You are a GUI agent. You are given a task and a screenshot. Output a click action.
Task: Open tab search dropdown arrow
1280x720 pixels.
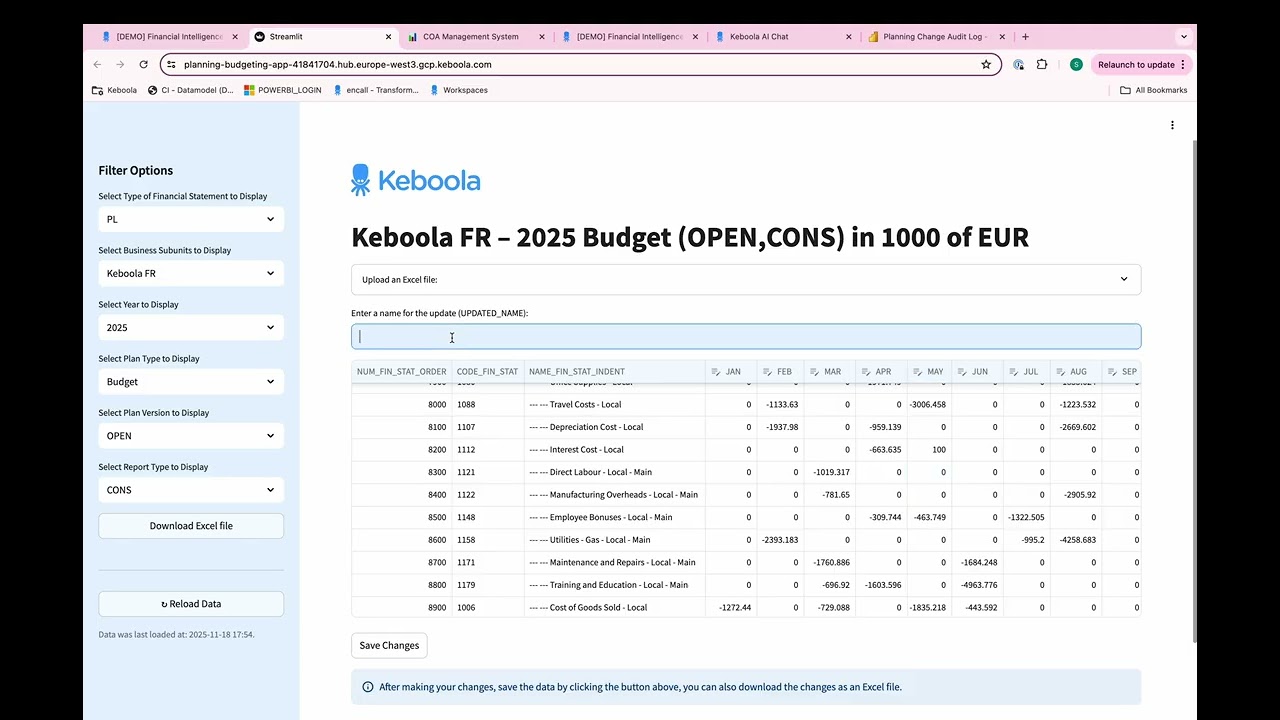[1184, 37]
